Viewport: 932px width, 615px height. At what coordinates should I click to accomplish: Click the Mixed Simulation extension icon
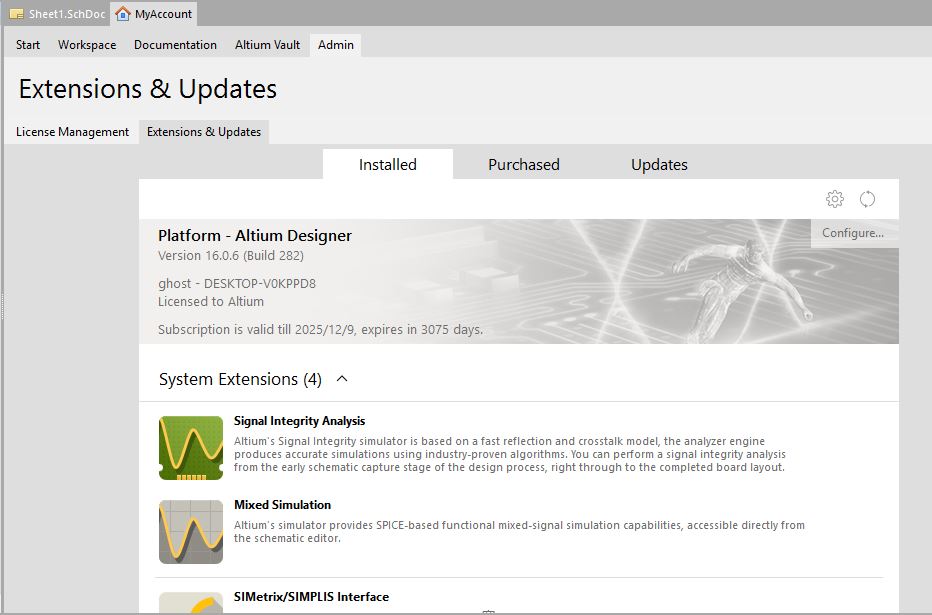191,531
